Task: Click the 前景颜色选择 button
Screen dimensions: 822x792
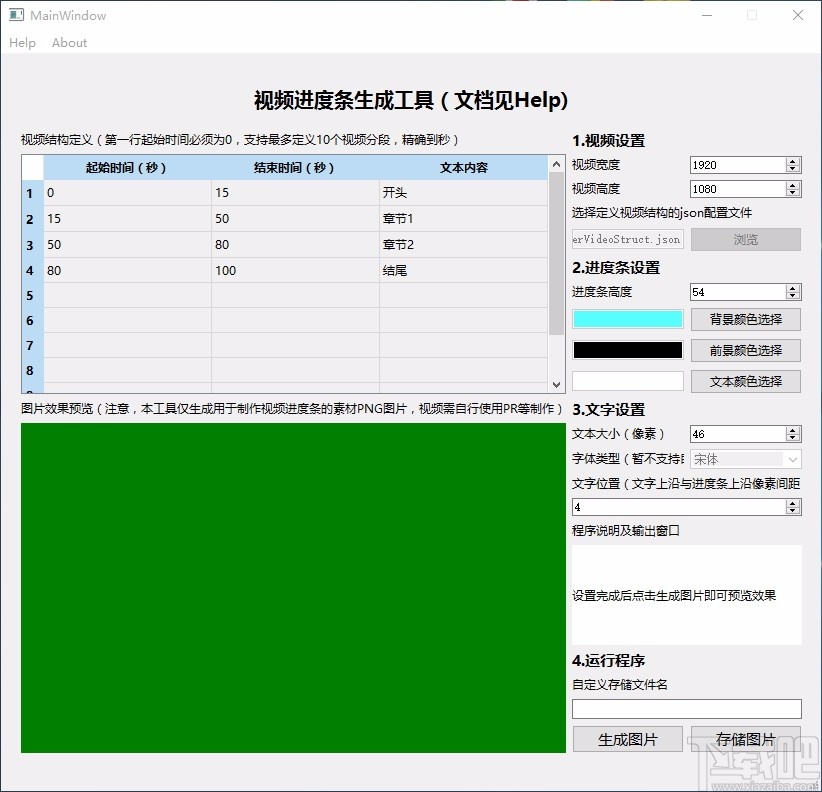Action: coord(744,350)
